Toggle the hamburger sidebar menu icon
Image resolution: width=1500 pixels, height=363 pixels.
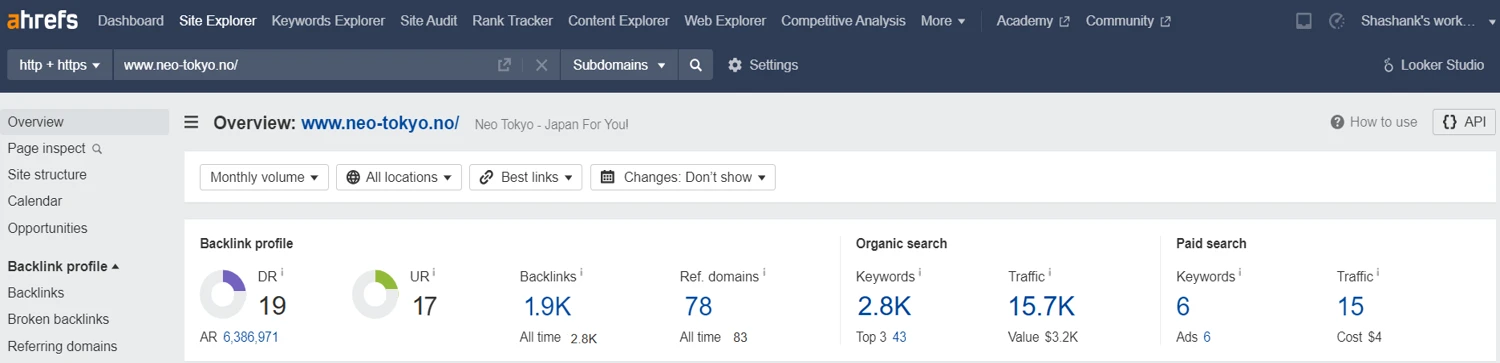[191, 123]
